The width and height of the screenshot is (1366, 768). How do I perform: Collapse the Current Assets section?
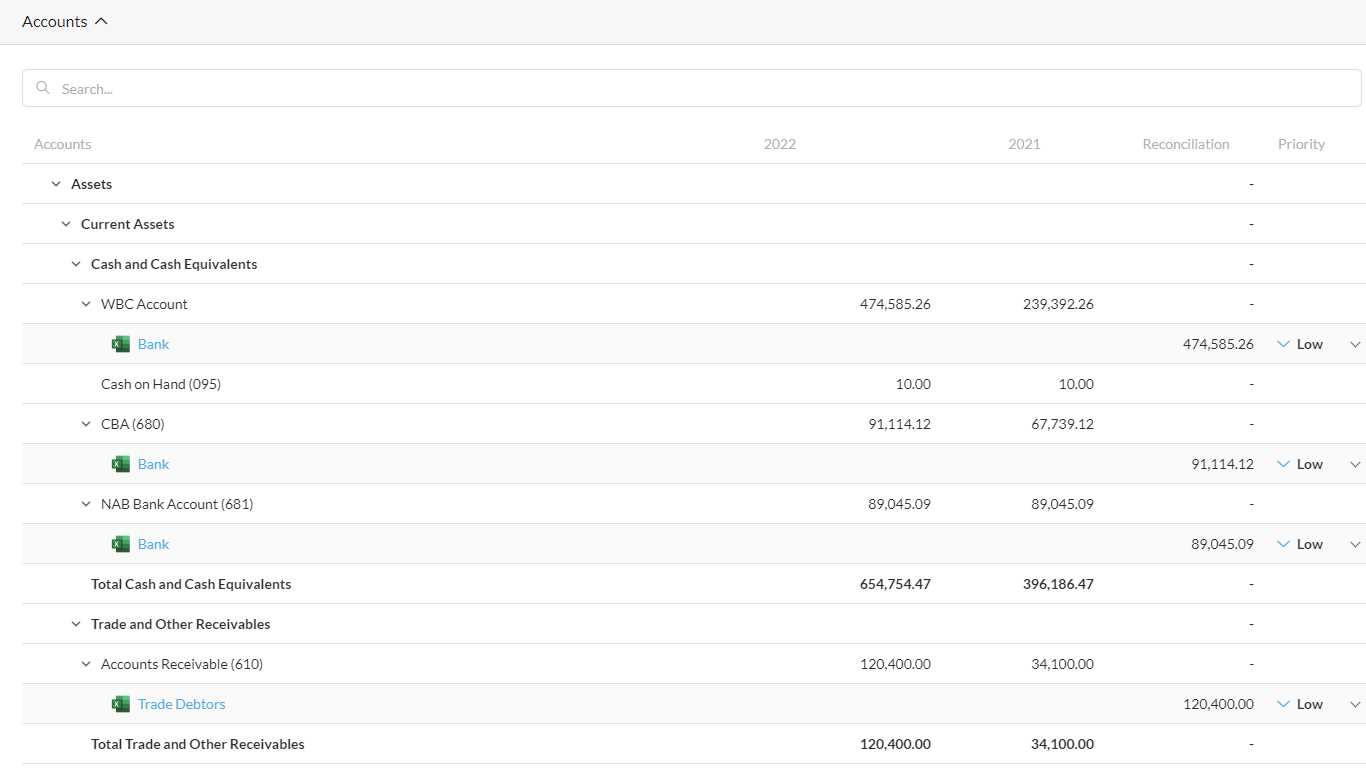[x=66, y=224]
